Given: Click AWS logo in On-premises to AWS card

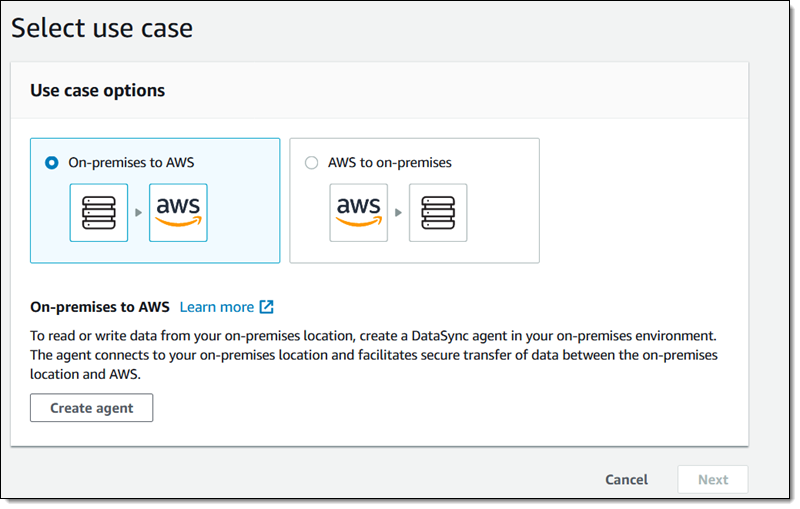Looking at the screenshot, I should (x=178, y=213).
